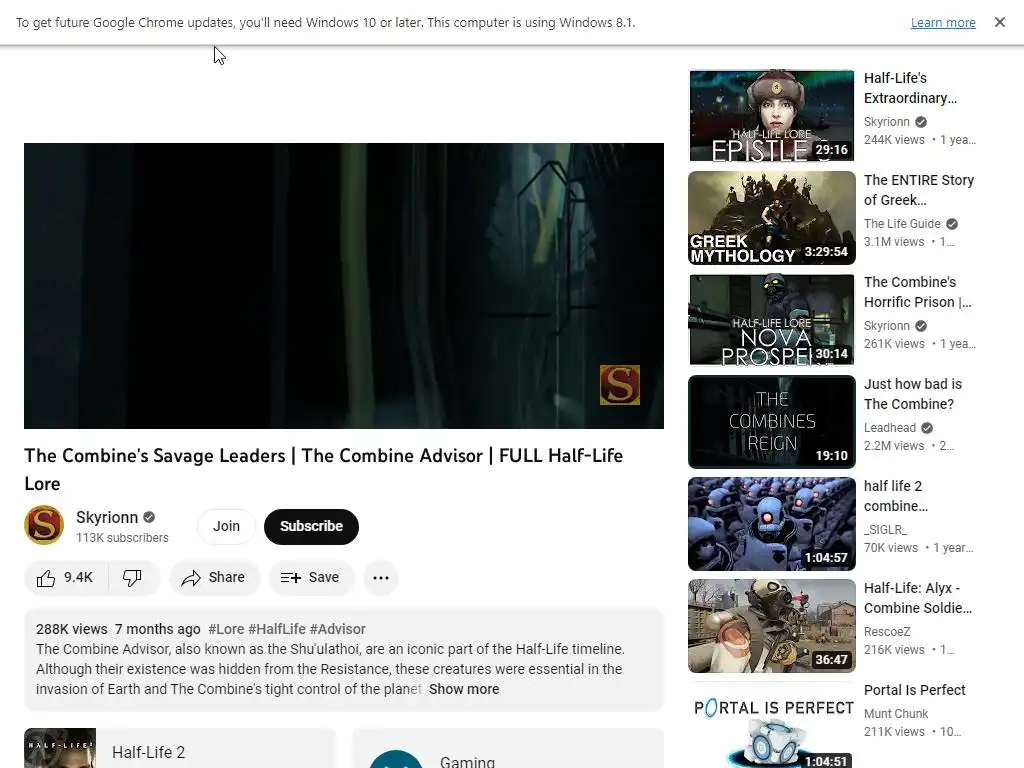
Task: Open the Half-Life 2 game card
Action: pos(180,748)
